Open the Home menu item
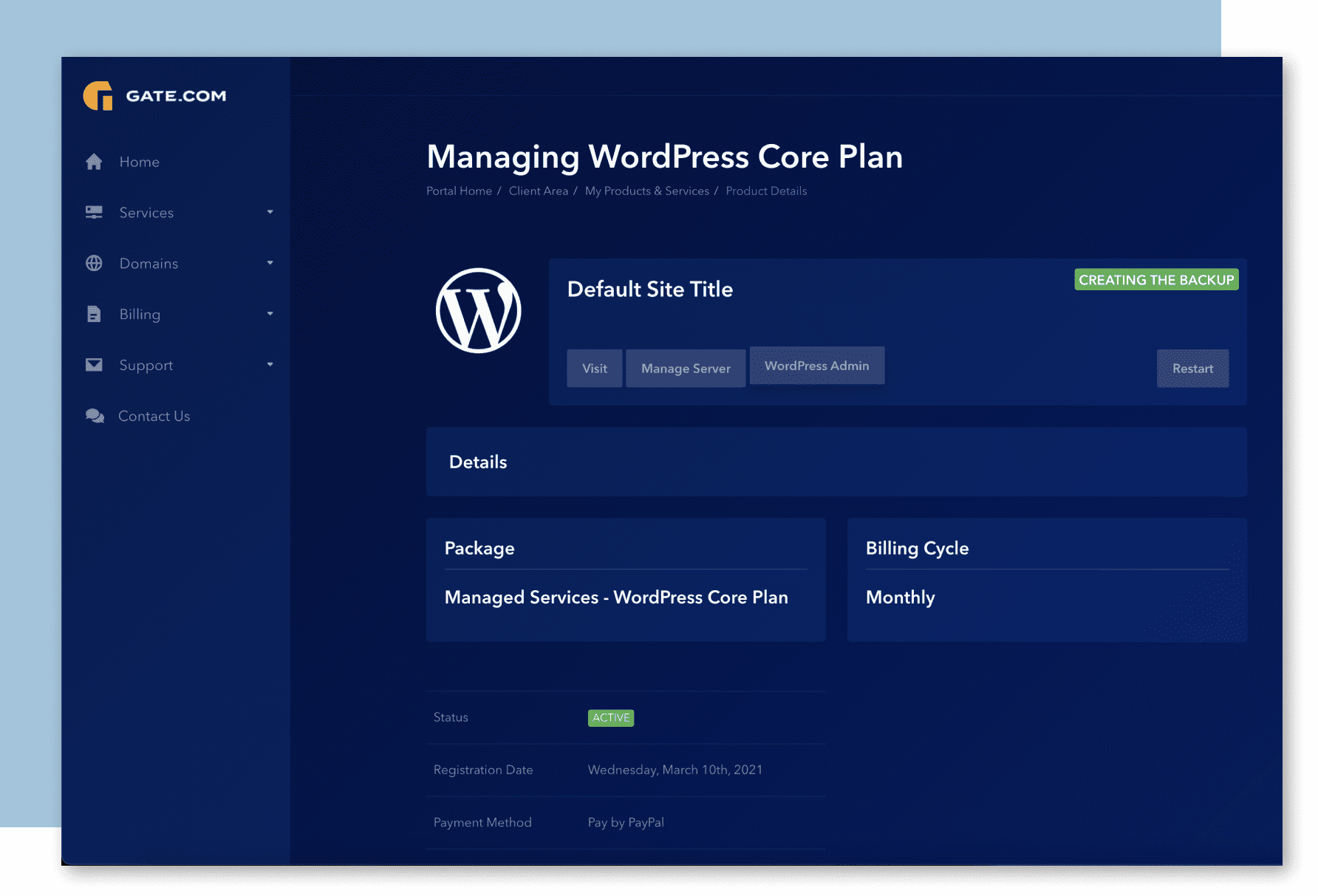This screenshot has width=1318, height=896. (x=140, y=162)
